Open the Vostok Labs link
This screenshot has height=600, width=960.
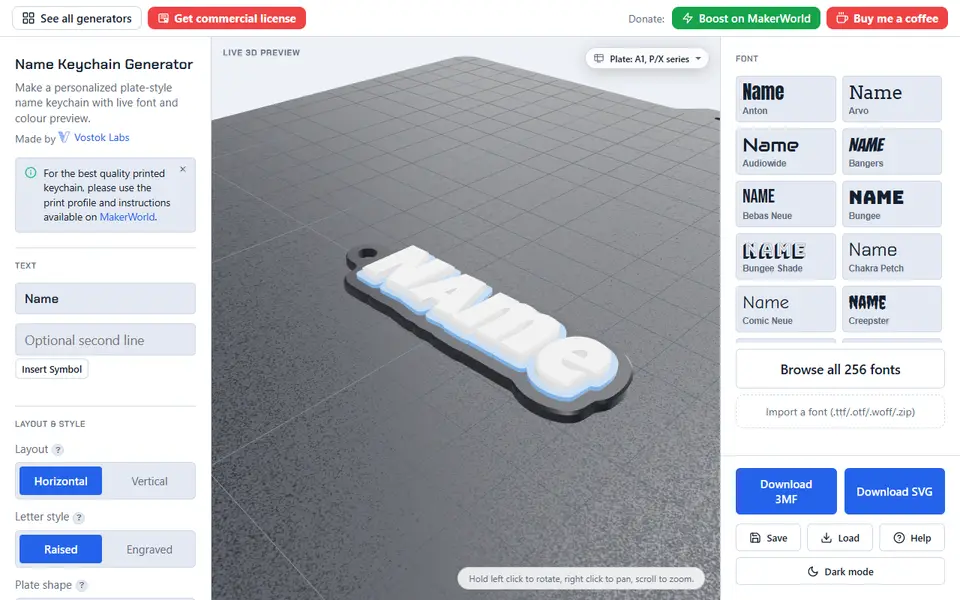tap(102, 137)
